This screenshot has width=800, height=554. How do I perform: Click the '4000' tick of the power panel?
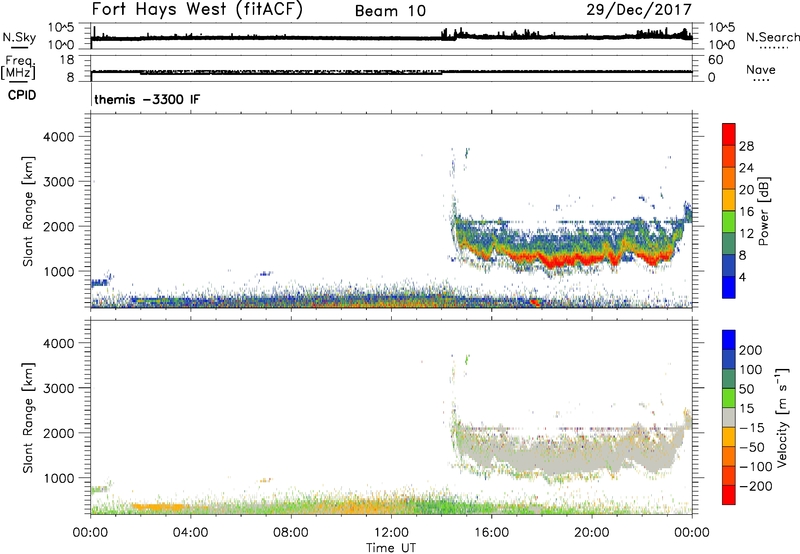pyautogui.click(x=58, y=137)
